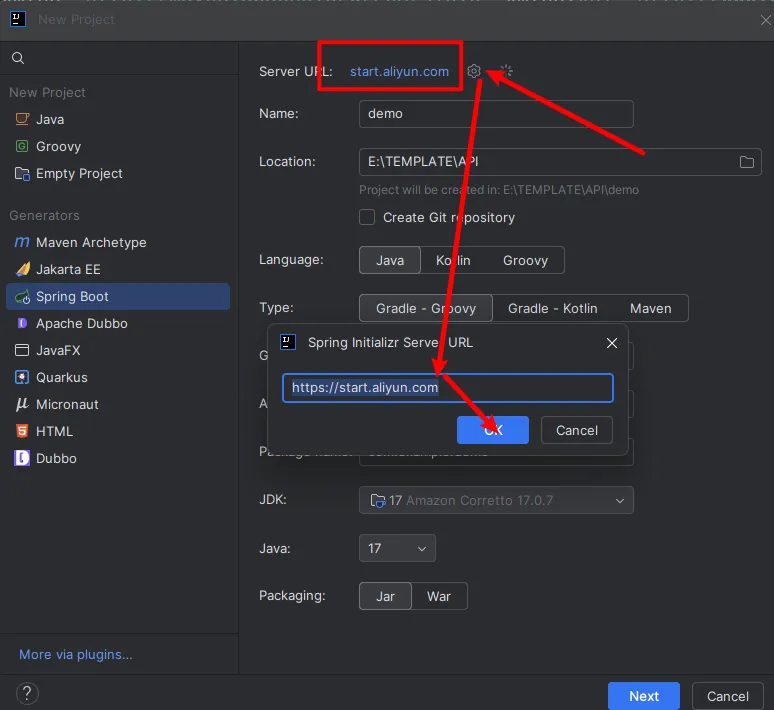Select Kotlin as the language
Viewport: 774px width, 710px height.
pyautogui.click(x=453, y=260)
